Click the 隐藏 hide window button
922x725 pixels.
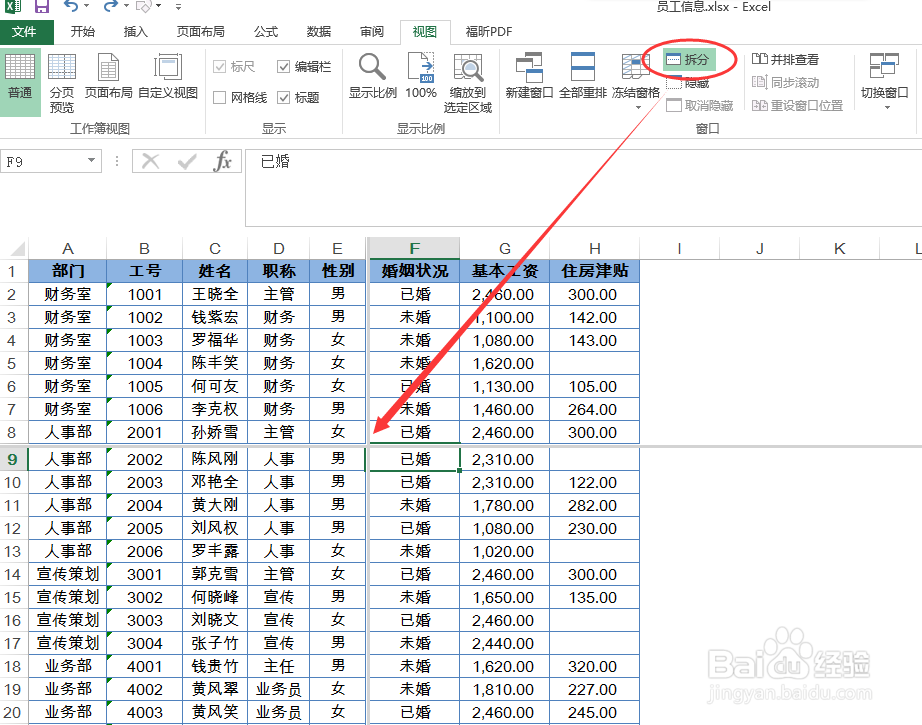click(689, 83)
